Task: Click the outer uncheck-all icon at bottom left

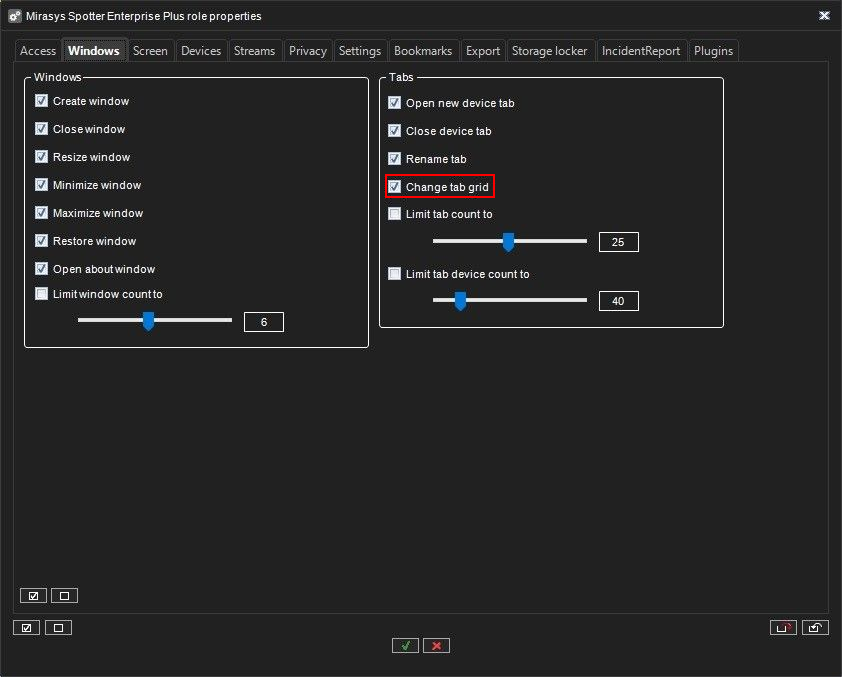Action: tap(58, 628)
